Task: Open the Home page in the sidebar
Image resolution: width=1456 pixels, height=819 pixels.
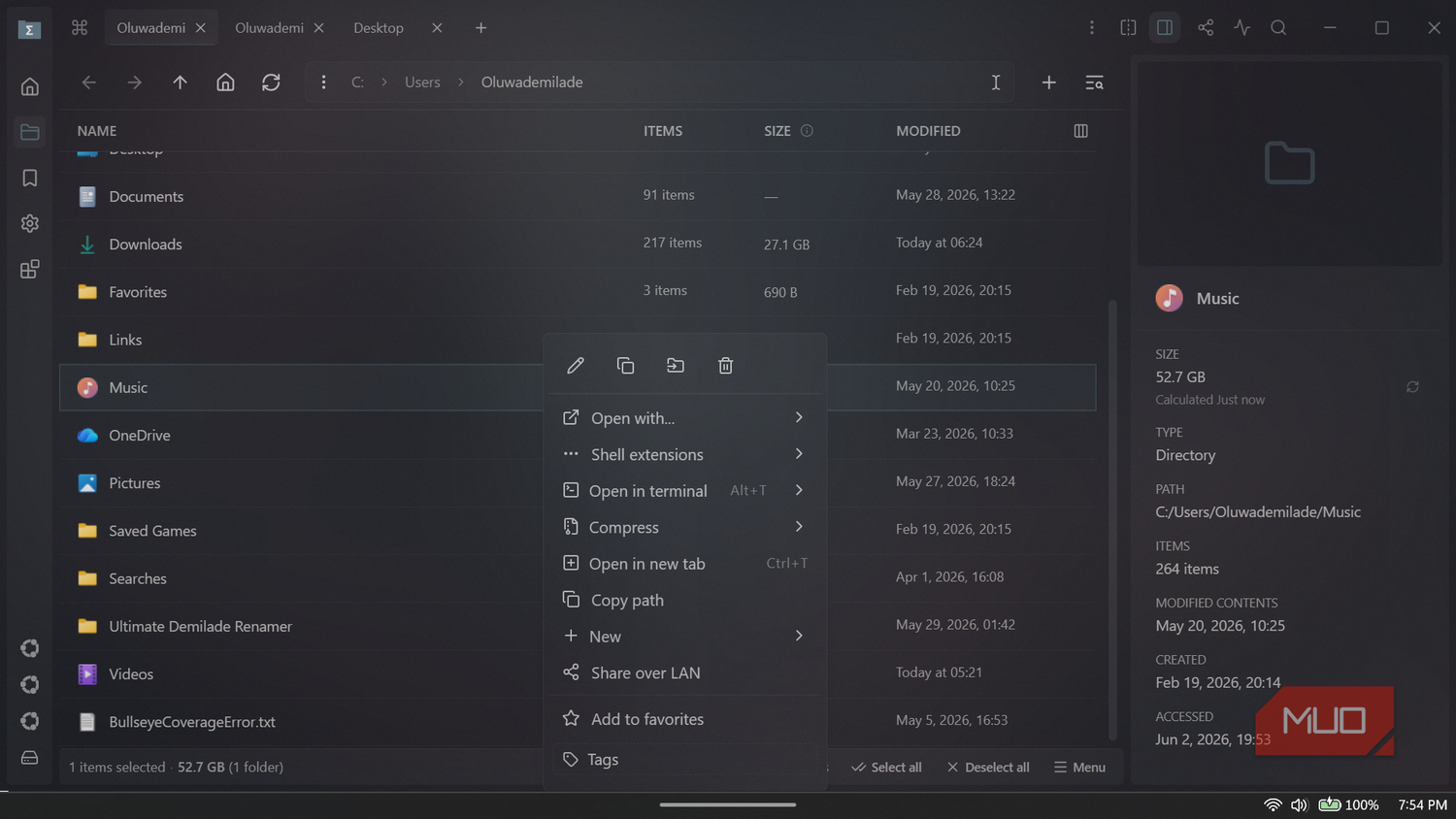Action: (30, 86)
